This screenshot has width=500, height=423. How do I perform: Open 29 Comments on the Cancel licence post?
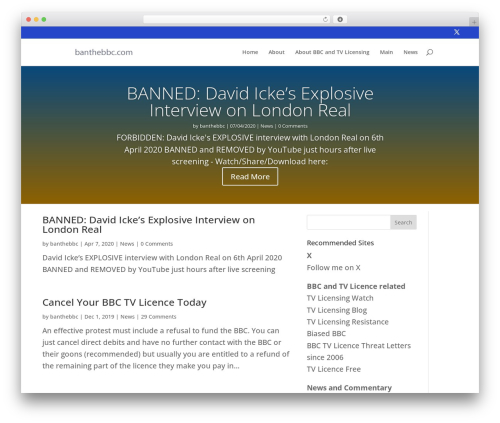tap(159, 317)
